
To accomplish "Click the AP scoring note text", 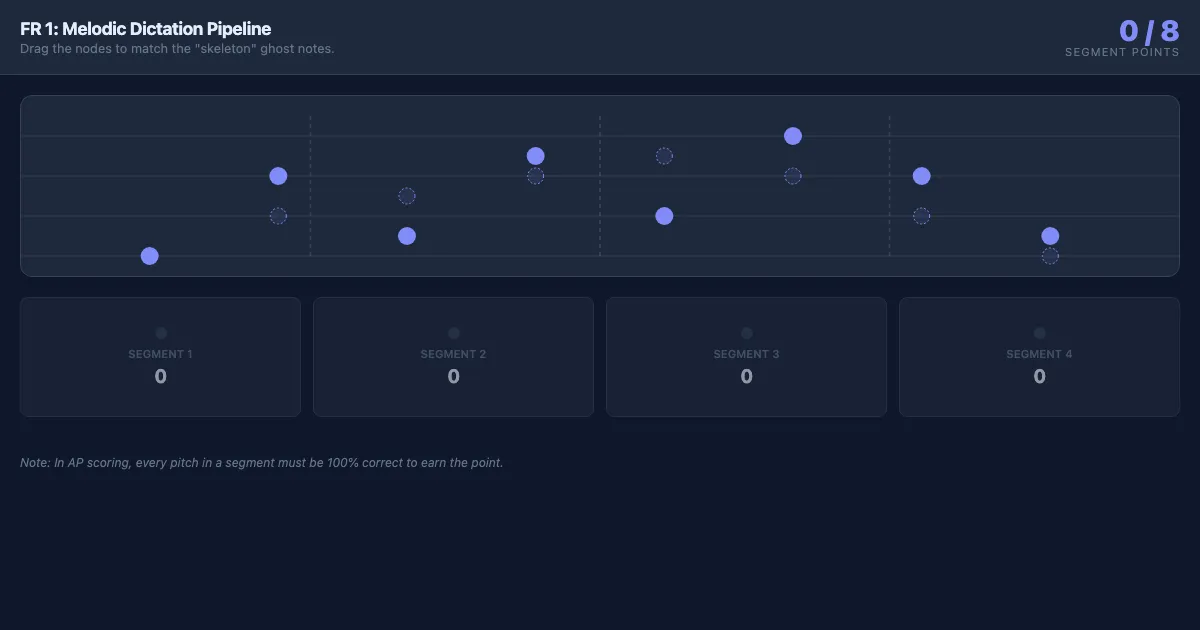I will [261, 463].
